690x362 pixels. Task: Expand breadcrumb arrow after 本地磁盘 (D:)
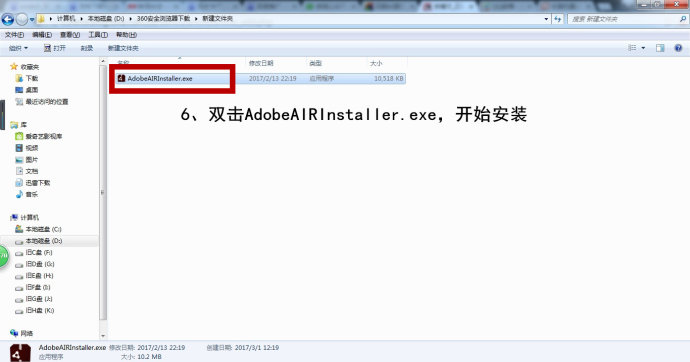click(x=130, y=19)
